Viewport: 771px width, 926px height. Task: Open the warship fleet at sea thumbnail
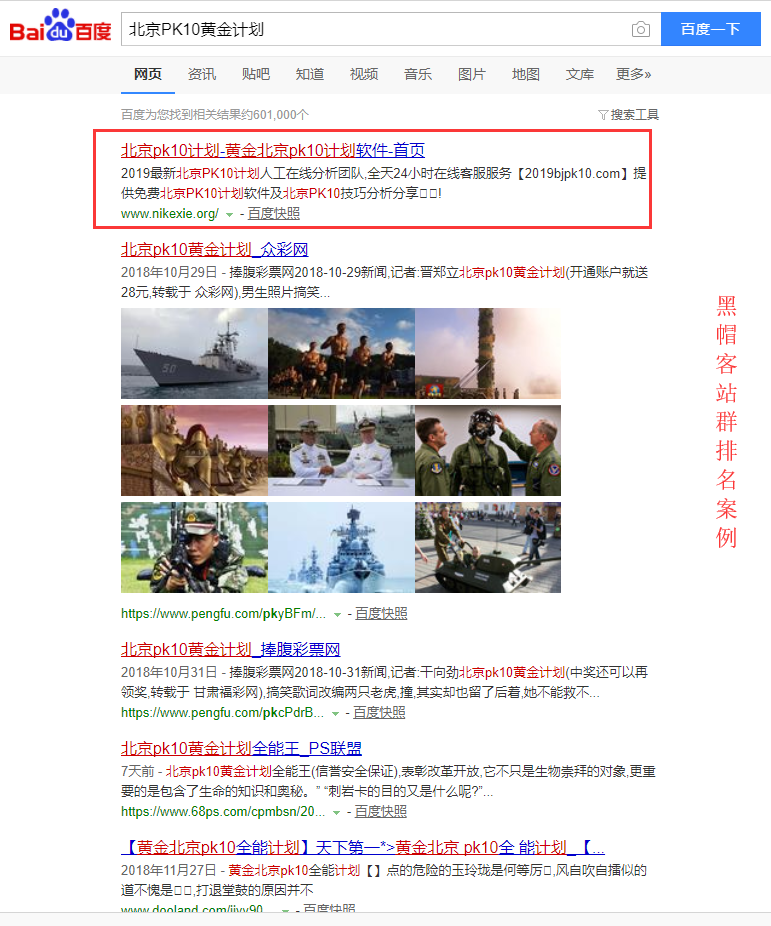pyautogui.click(x=341, y=547)
